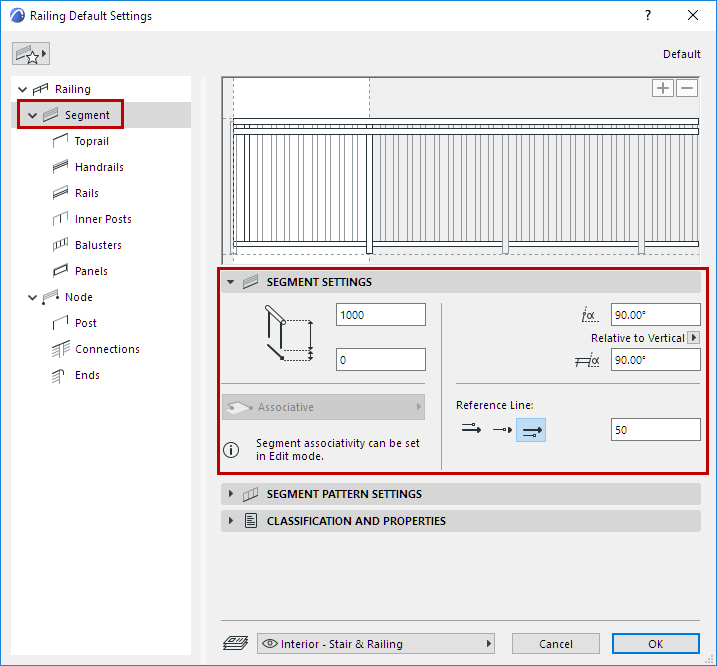The width and height of the screenshot is (717, 666).
Task: Click the Handrails icon
Action: click(x=60, y=167)
